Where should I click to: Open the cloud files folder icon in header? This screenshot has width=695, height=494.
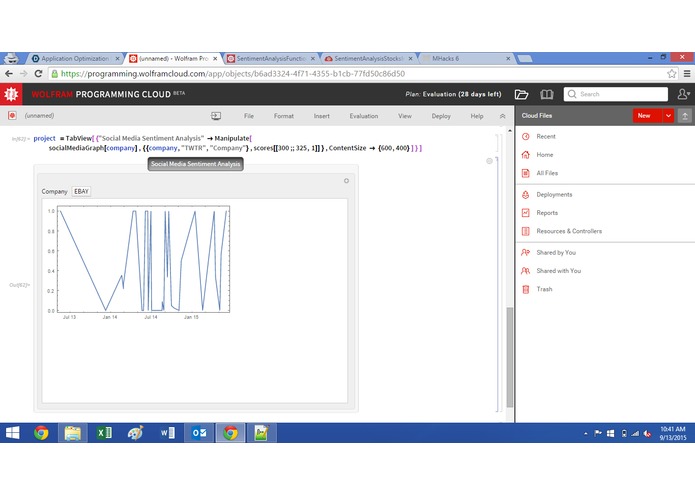521,94
